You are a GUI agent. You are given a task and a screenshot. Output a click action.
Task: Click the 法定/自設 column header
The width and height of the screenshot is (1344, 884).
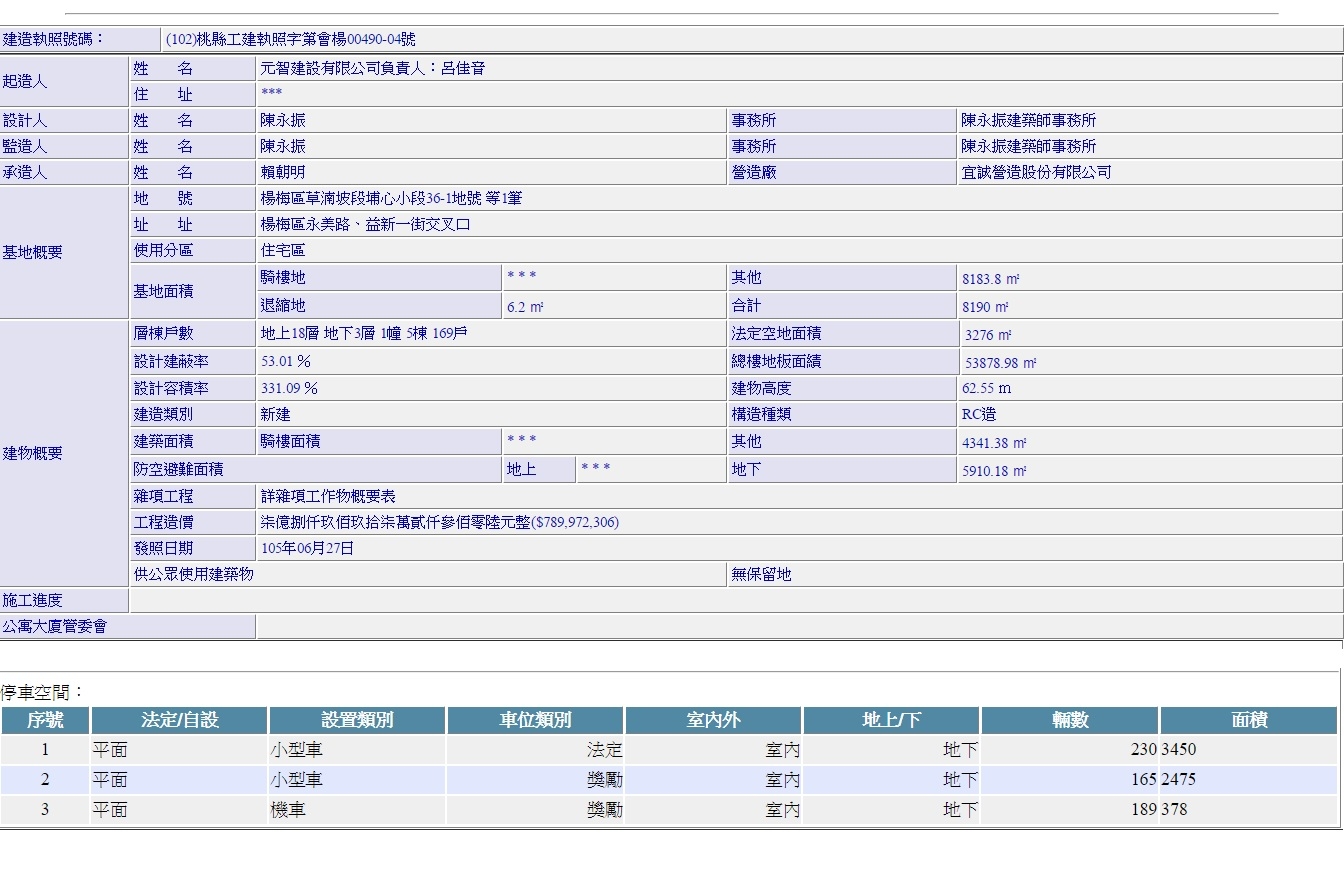tap(179, 720)
